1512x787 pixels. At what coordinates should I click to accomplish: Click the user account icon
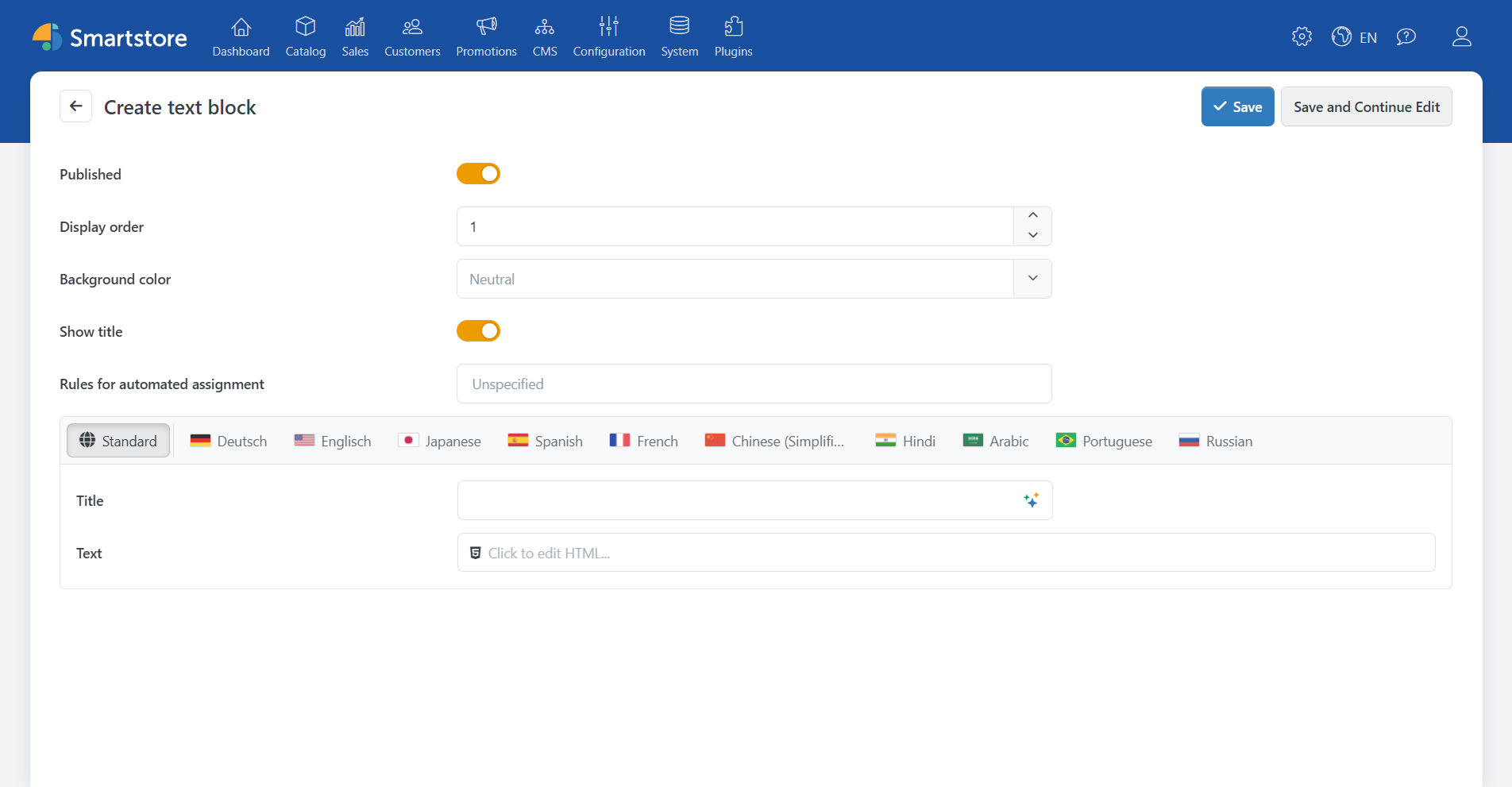1462,36
